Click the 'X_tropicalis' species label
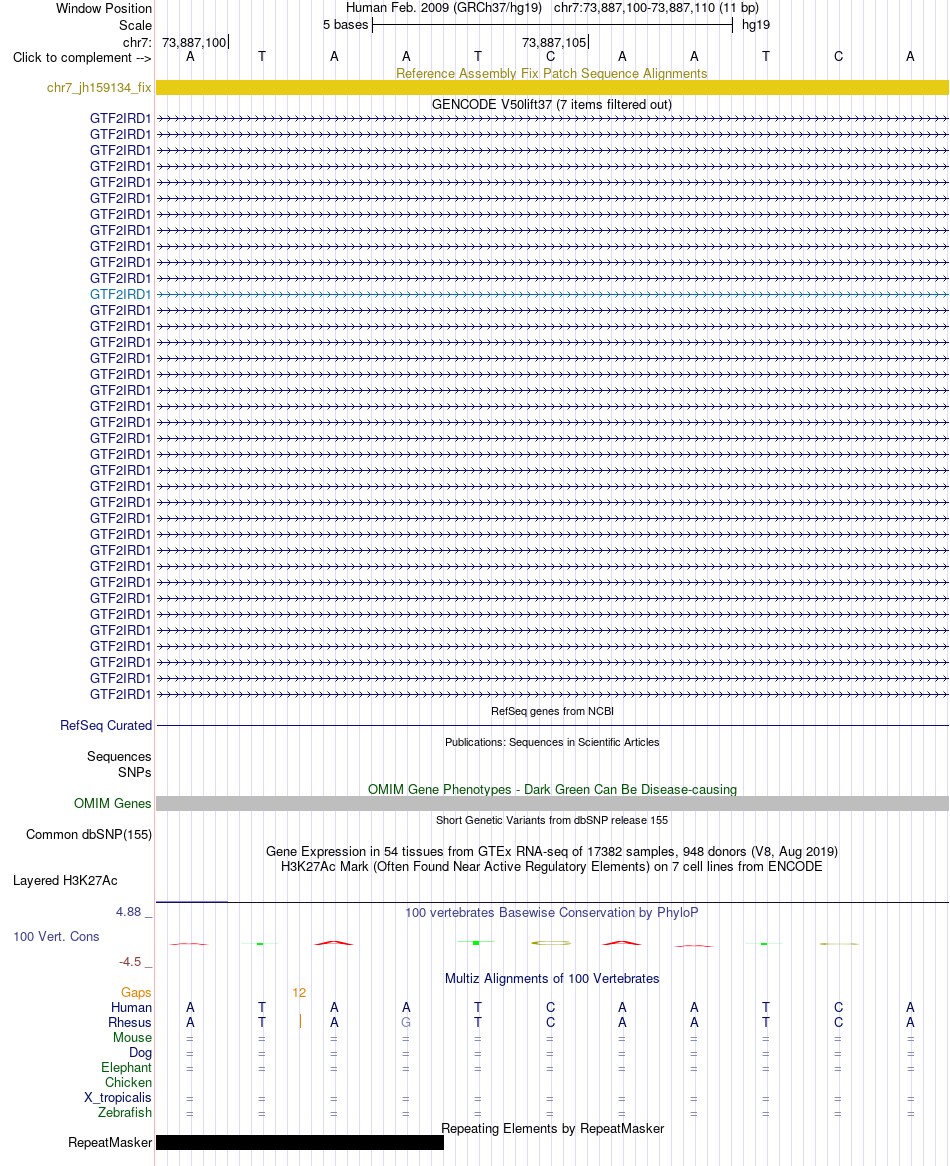950x1166 pixels. click(117, 1098)
